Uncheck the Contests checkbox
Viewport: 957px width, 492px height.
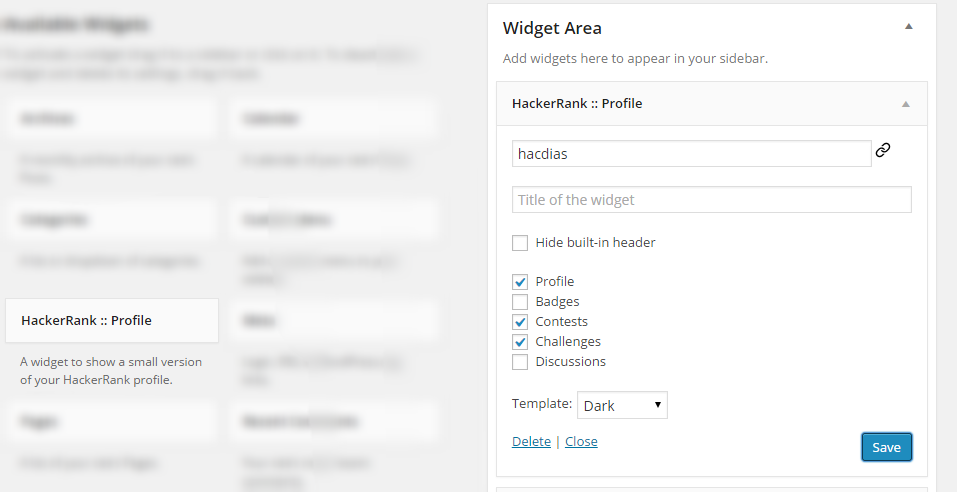520,322
